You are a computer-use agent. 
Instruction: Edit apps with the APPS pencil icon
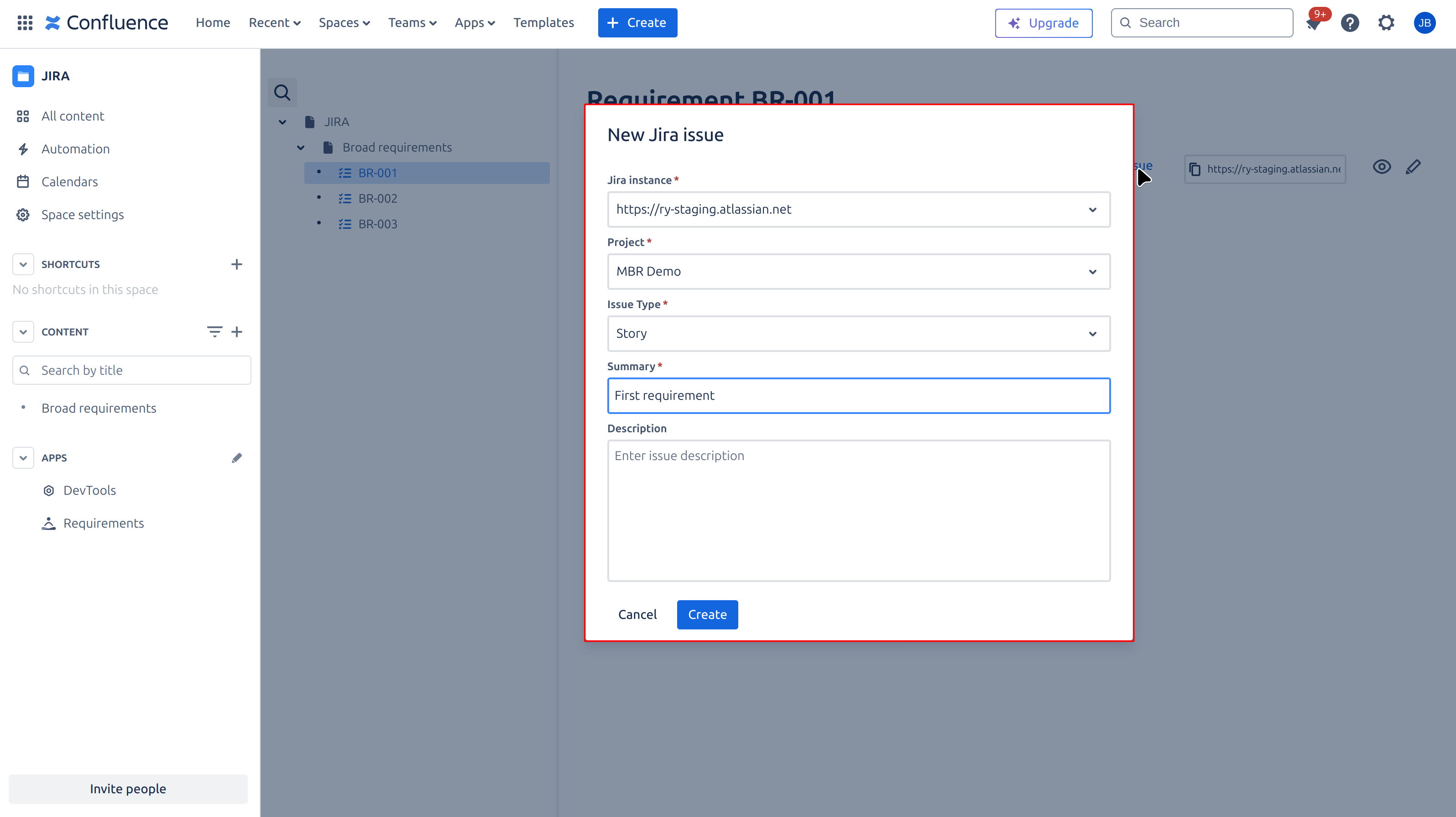point(237,457)
